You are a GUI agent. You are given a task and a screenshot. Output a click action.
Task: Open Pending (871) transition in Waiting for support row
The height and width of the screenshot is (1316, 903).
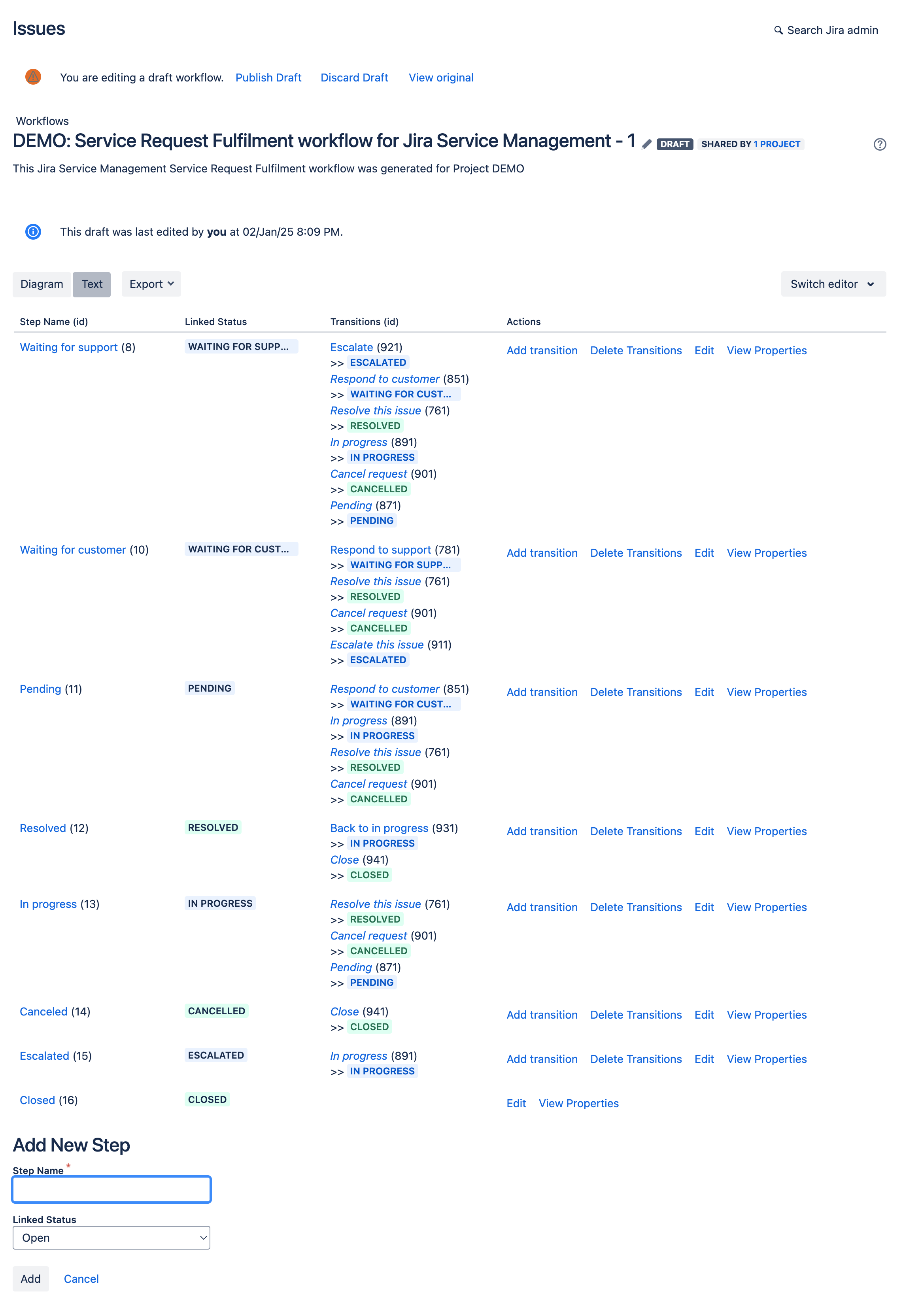[351, 505]
